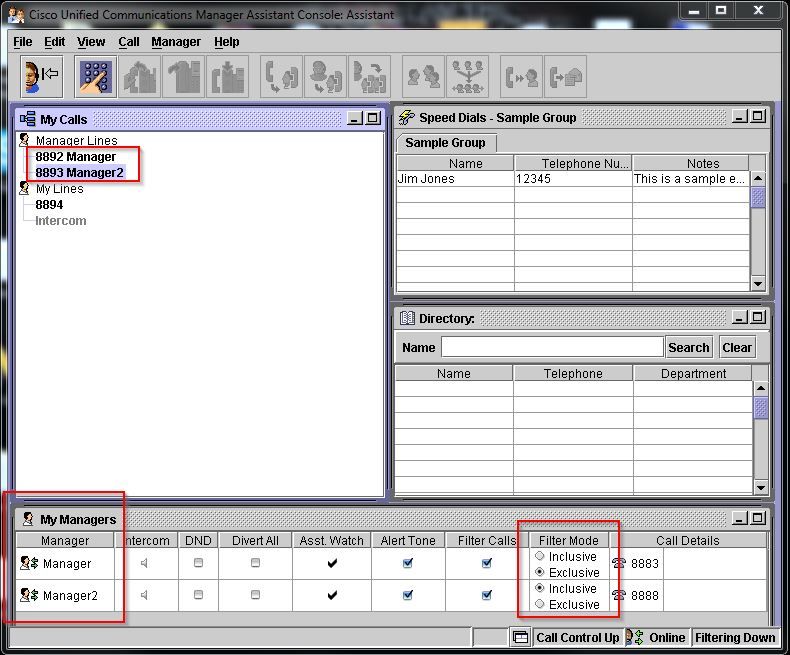Viewport: 790px width, 655px height.
Task: Select the Jim Jones speed dial entry
Action: 573,179
